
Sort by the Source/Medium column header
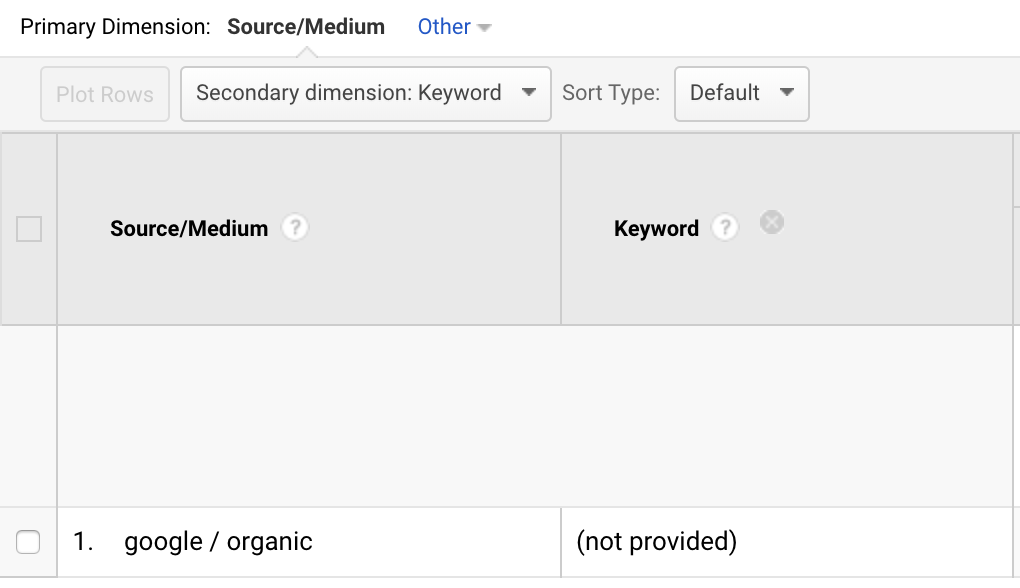(189, 229)
